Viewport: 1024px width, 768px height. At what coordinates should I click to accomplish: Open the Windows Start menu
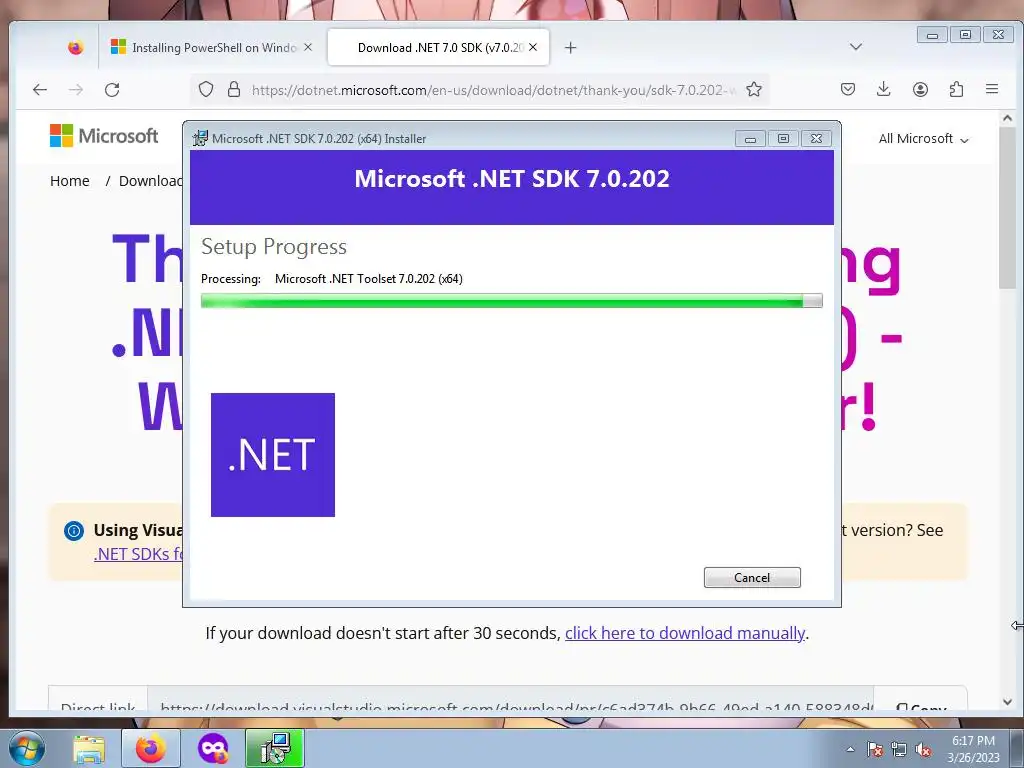click(x=27, y=748)
